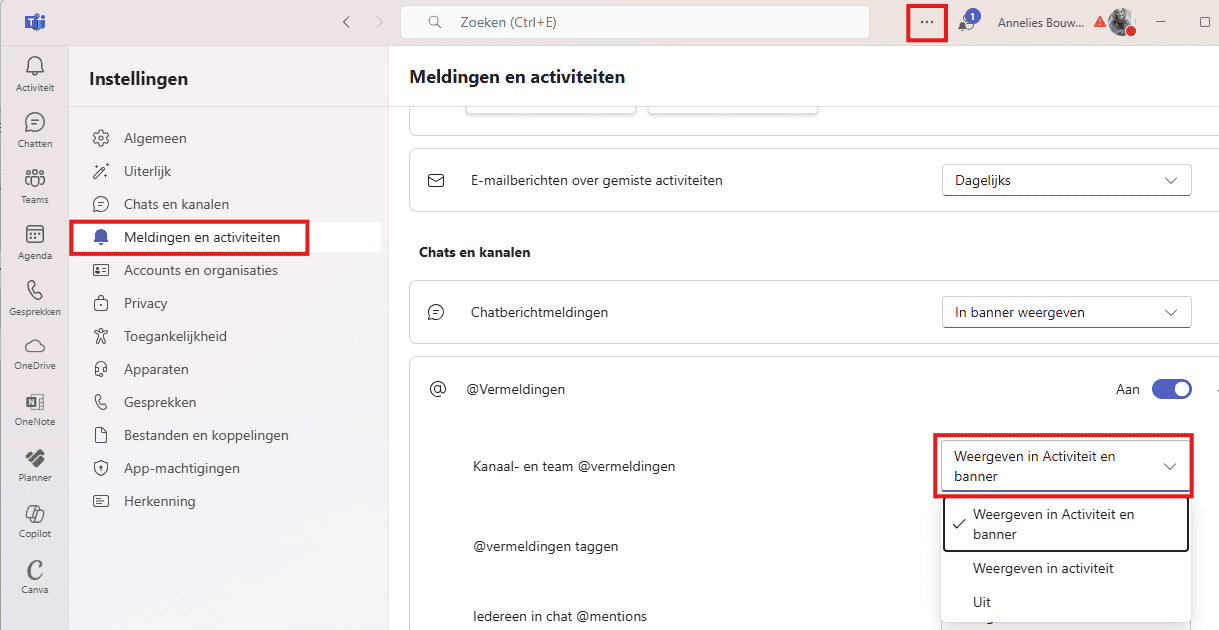Open the Planner app icon
1219x630 pixels.
click(x=35, y=465)
